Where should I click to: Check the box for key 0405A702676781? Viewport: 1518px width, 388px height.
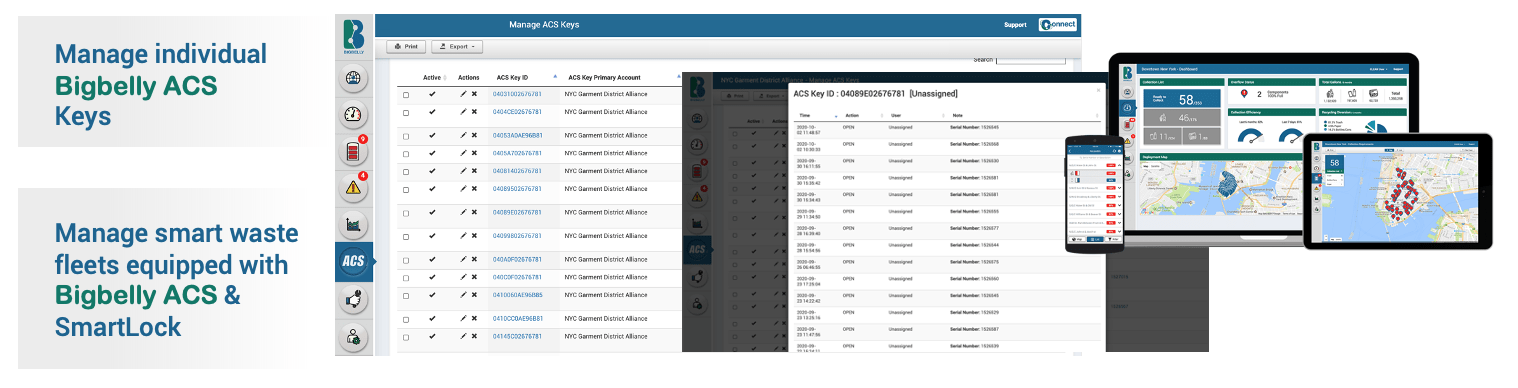406,154
